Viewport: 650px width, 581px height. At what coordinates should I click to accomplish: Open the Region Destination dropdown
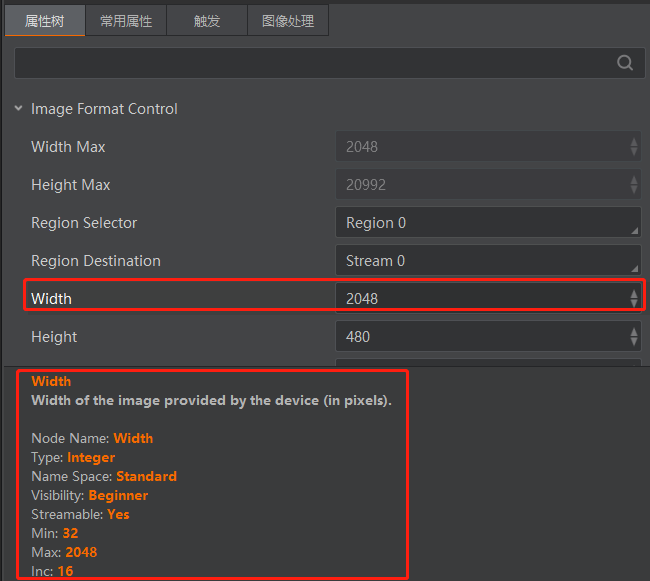pyautogui.click(x=488, y=261)
